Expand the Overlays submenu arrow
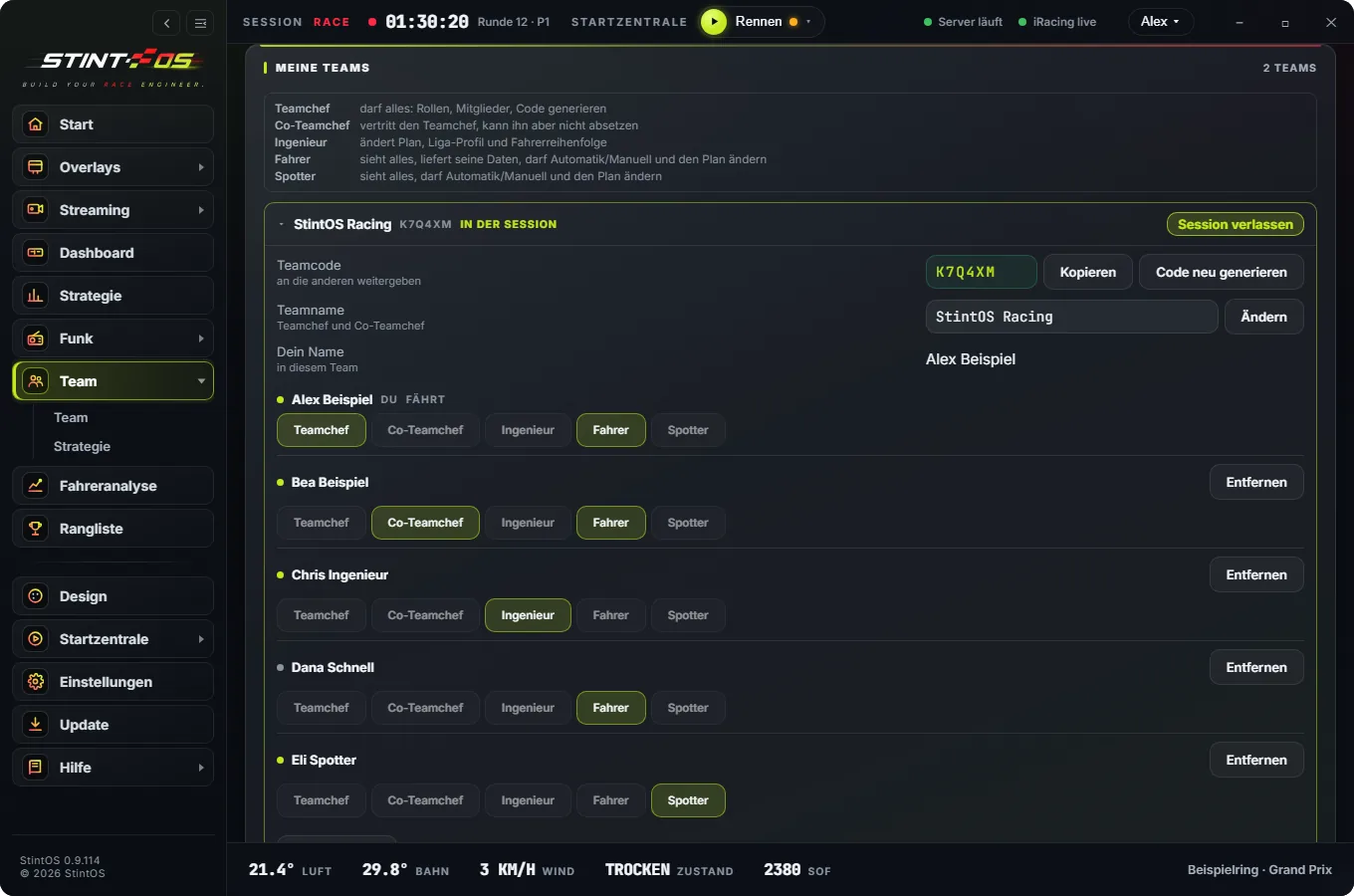Viewport: 1354px width, 896px height. tap(201, 167)
